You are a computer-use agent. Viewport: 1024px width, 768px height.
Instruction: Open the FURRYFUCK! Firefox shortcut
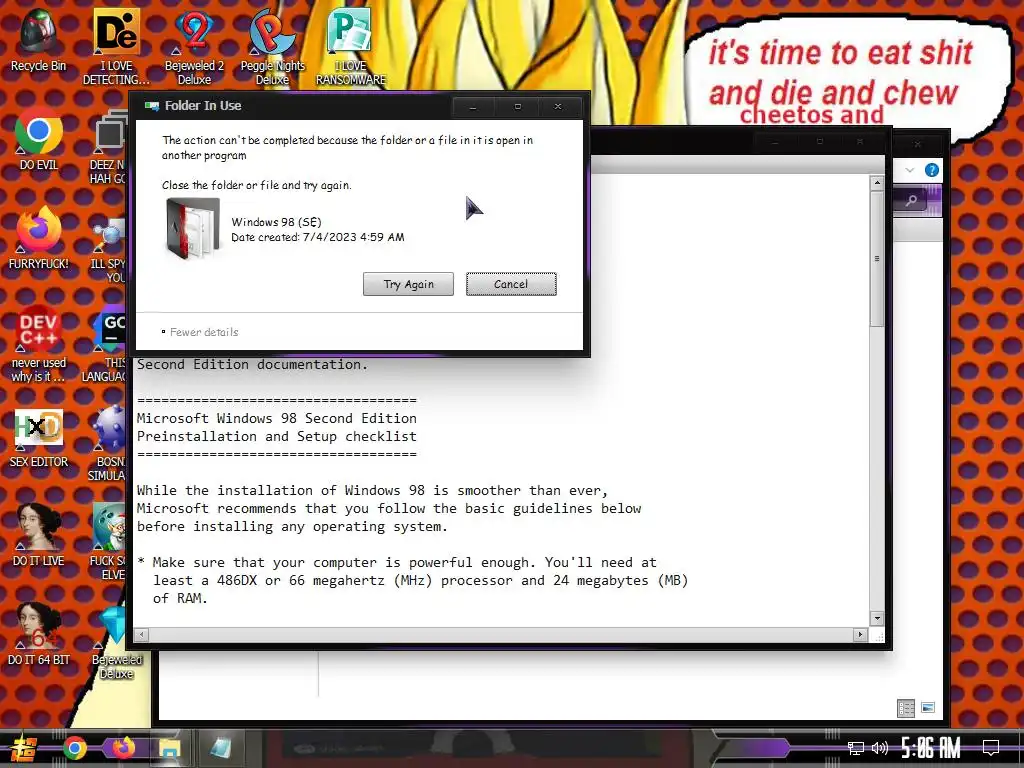click(x=39, y=238)
